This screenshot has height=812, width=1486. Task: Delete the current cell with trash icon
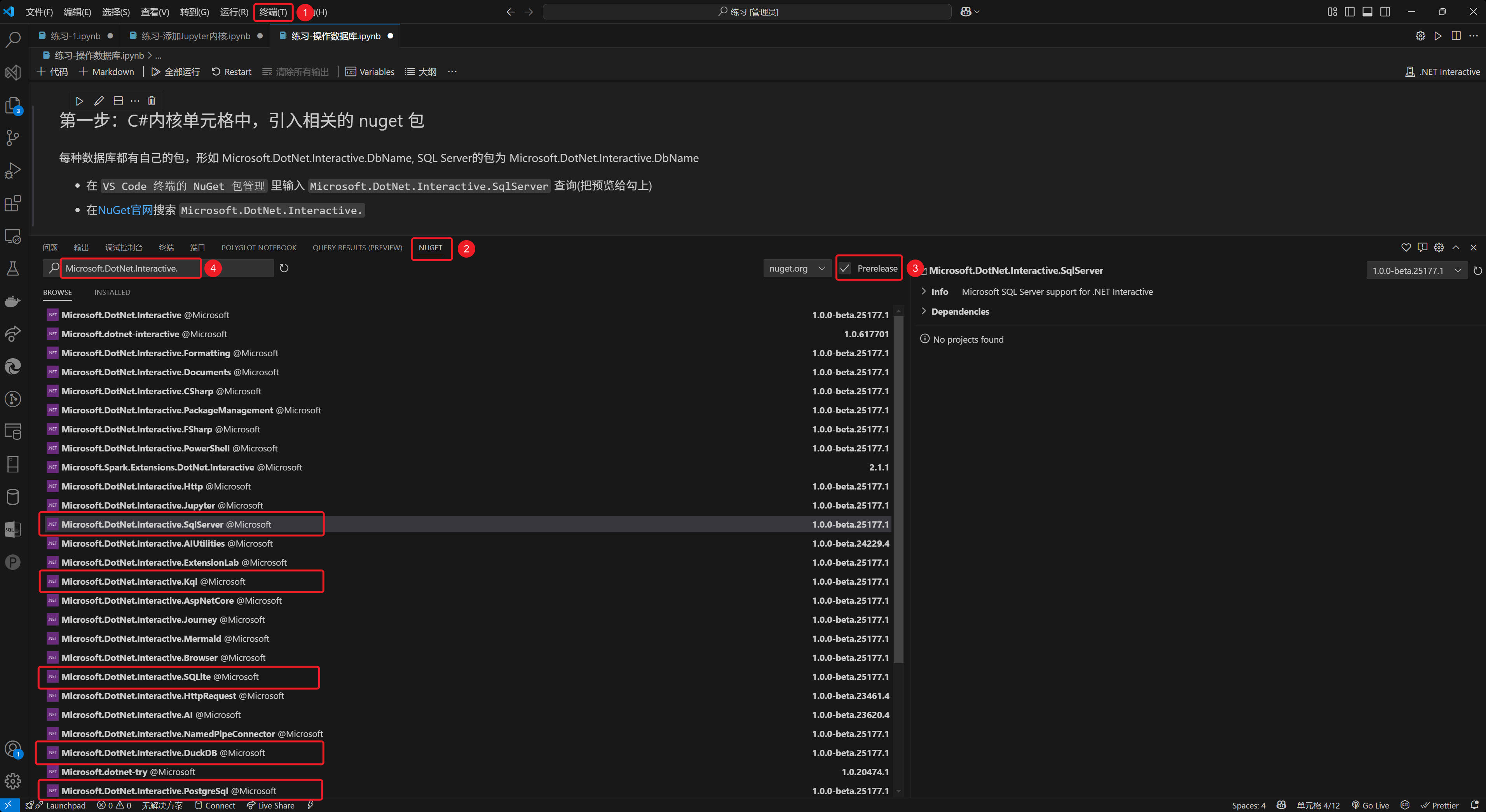click(152, 101)
